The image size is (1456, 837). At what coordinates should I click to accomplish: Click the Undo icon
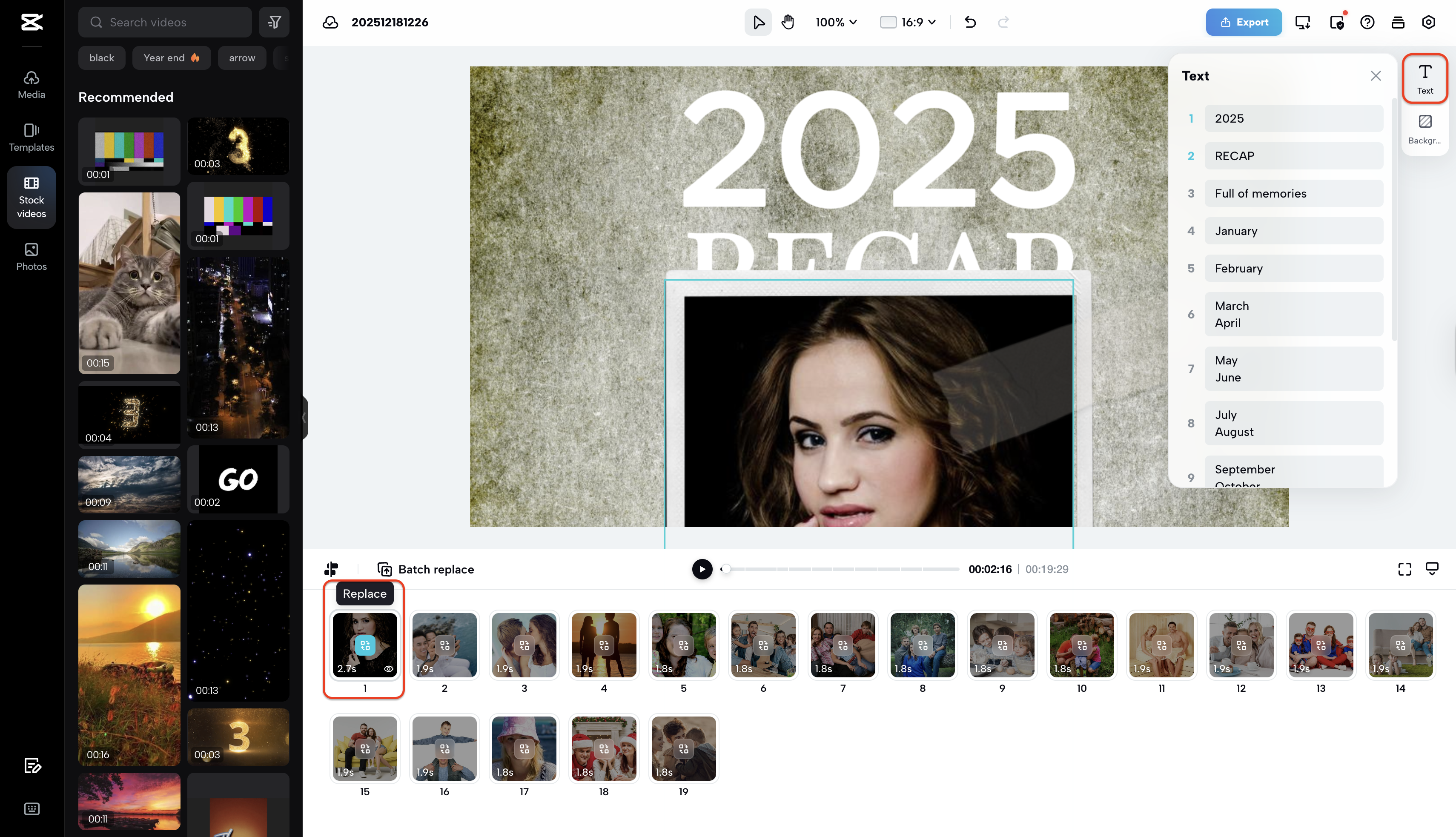pos(970,22)
